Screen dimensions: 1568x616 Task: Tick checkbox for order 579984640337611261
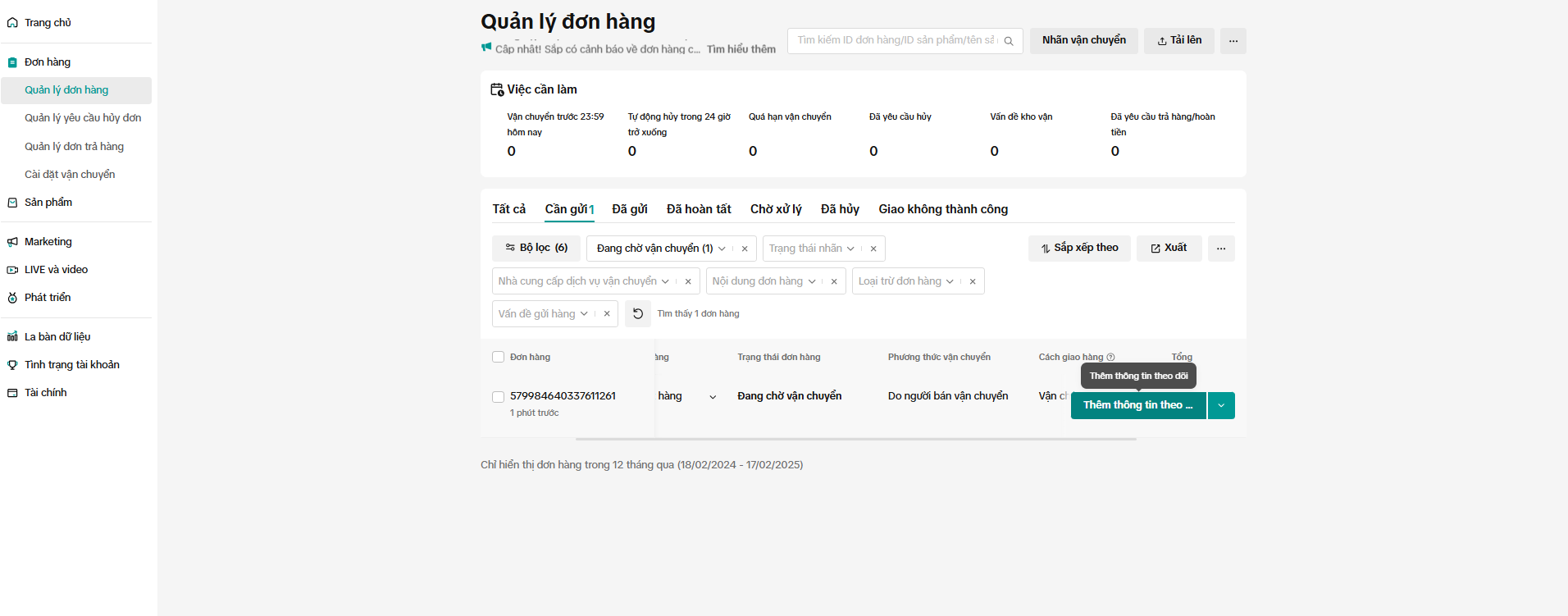coord(498,397)
